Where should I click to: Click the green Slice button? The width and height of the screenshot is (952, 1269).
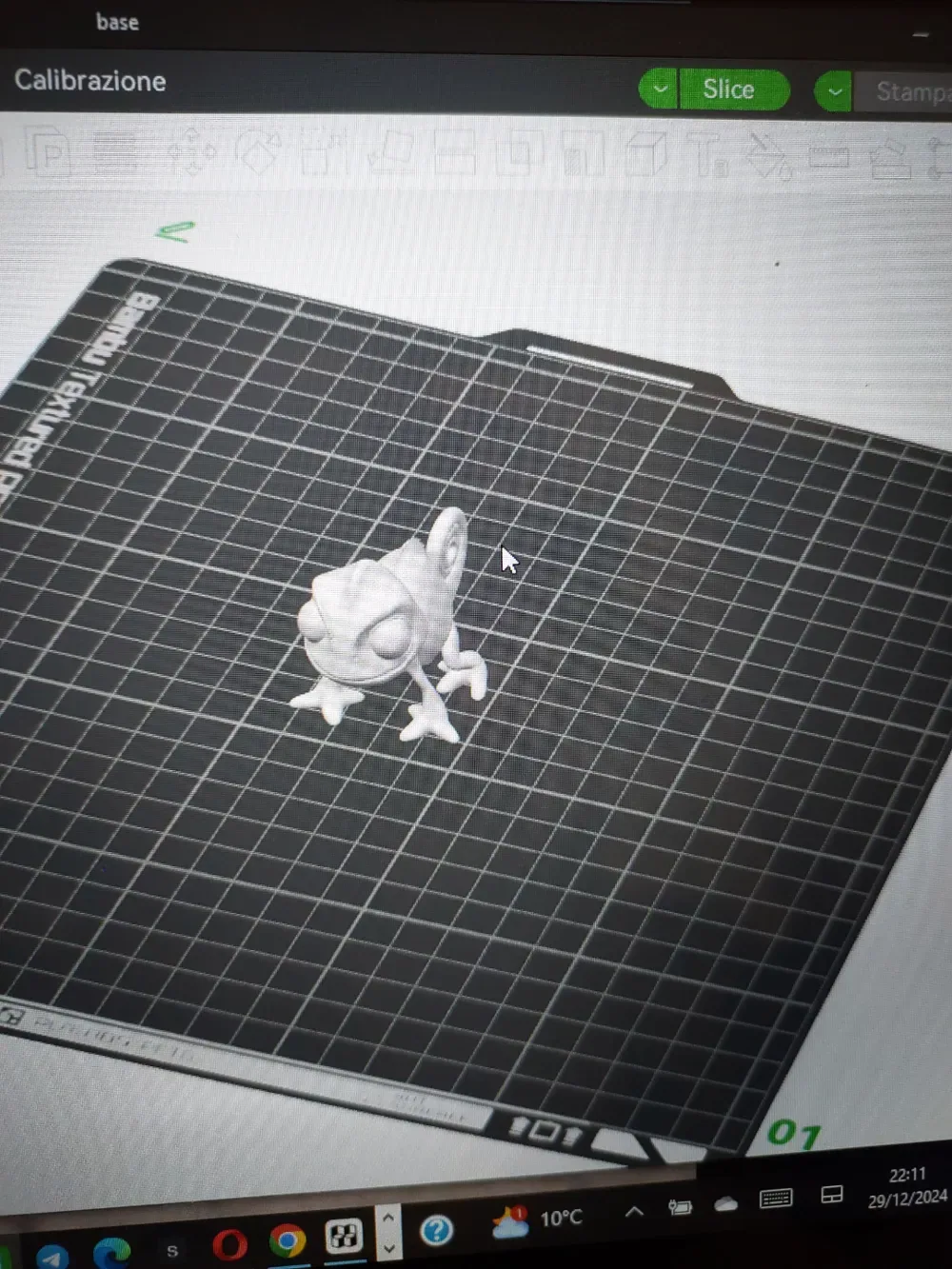734,89
